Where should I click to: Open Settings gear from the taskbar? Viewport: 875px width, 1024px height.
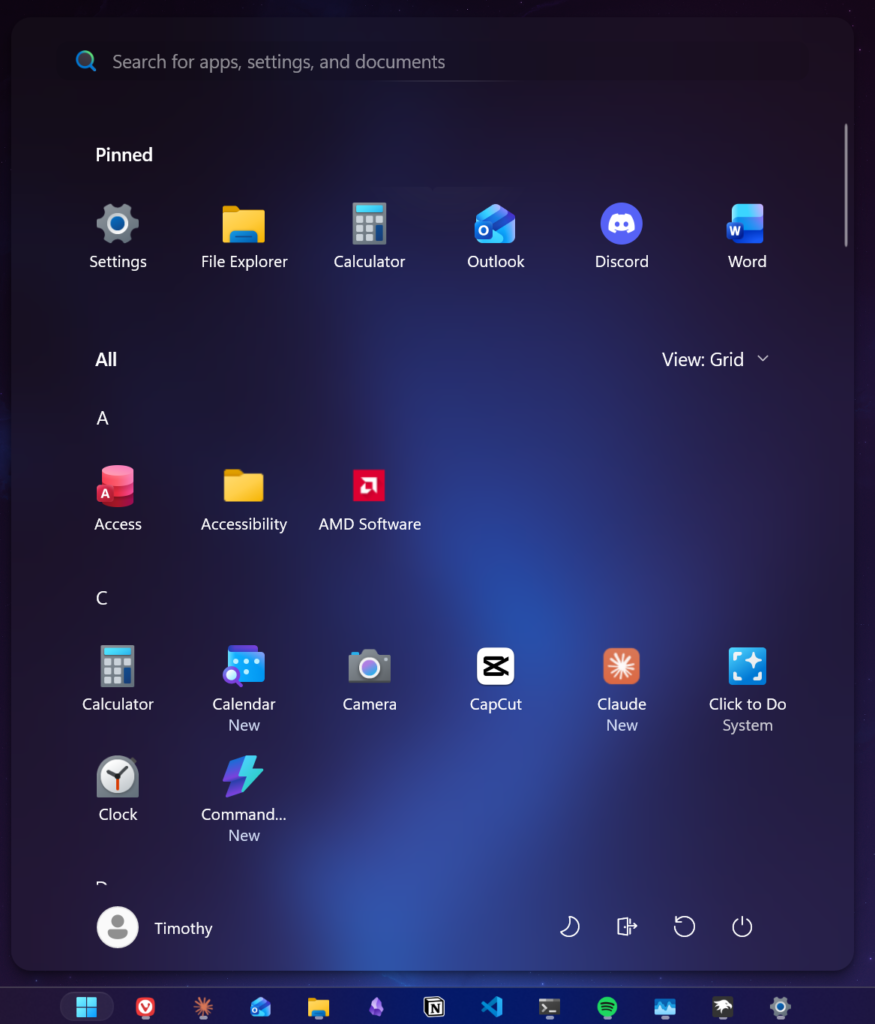(780, 1007)
